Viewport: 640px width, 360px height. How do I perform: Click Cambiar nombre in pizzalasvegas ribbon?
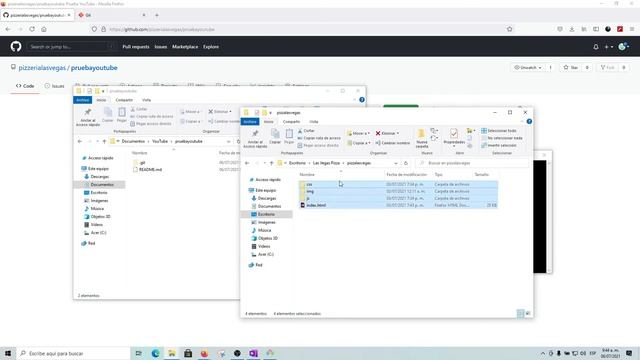pos(392,143)
